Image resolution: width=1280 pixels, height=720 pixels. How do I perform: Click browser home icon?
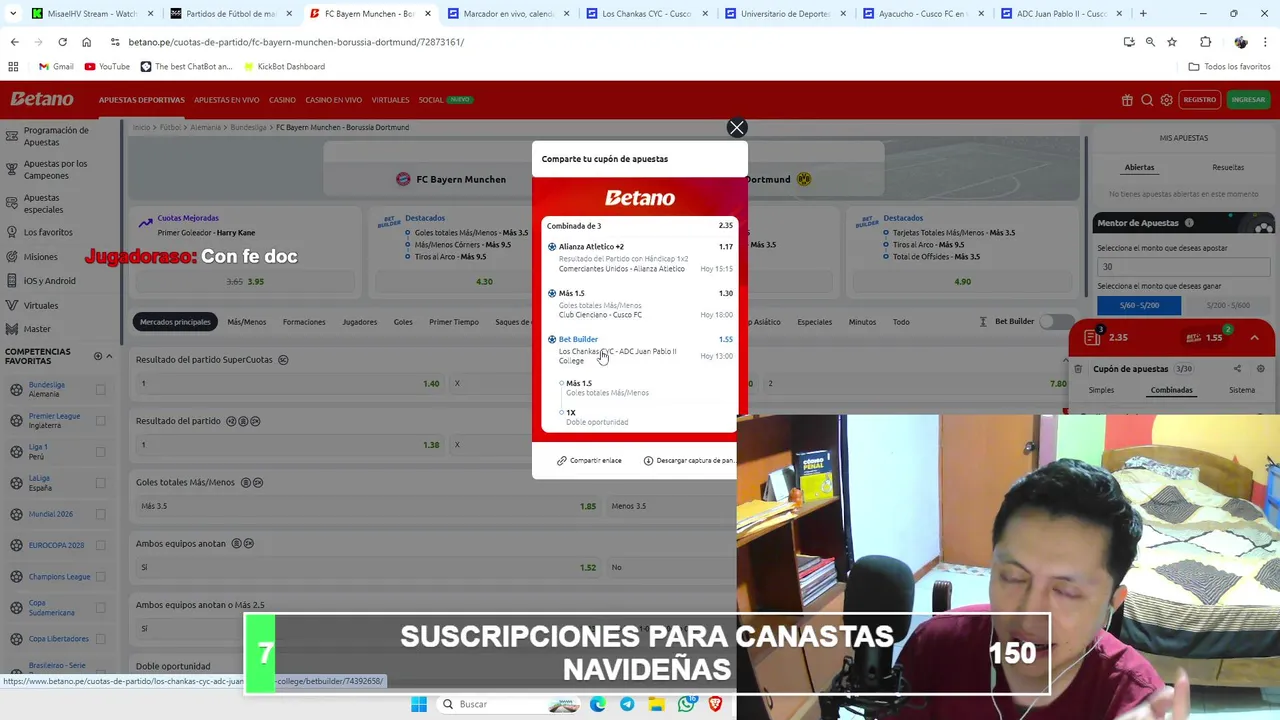[86, 42]
